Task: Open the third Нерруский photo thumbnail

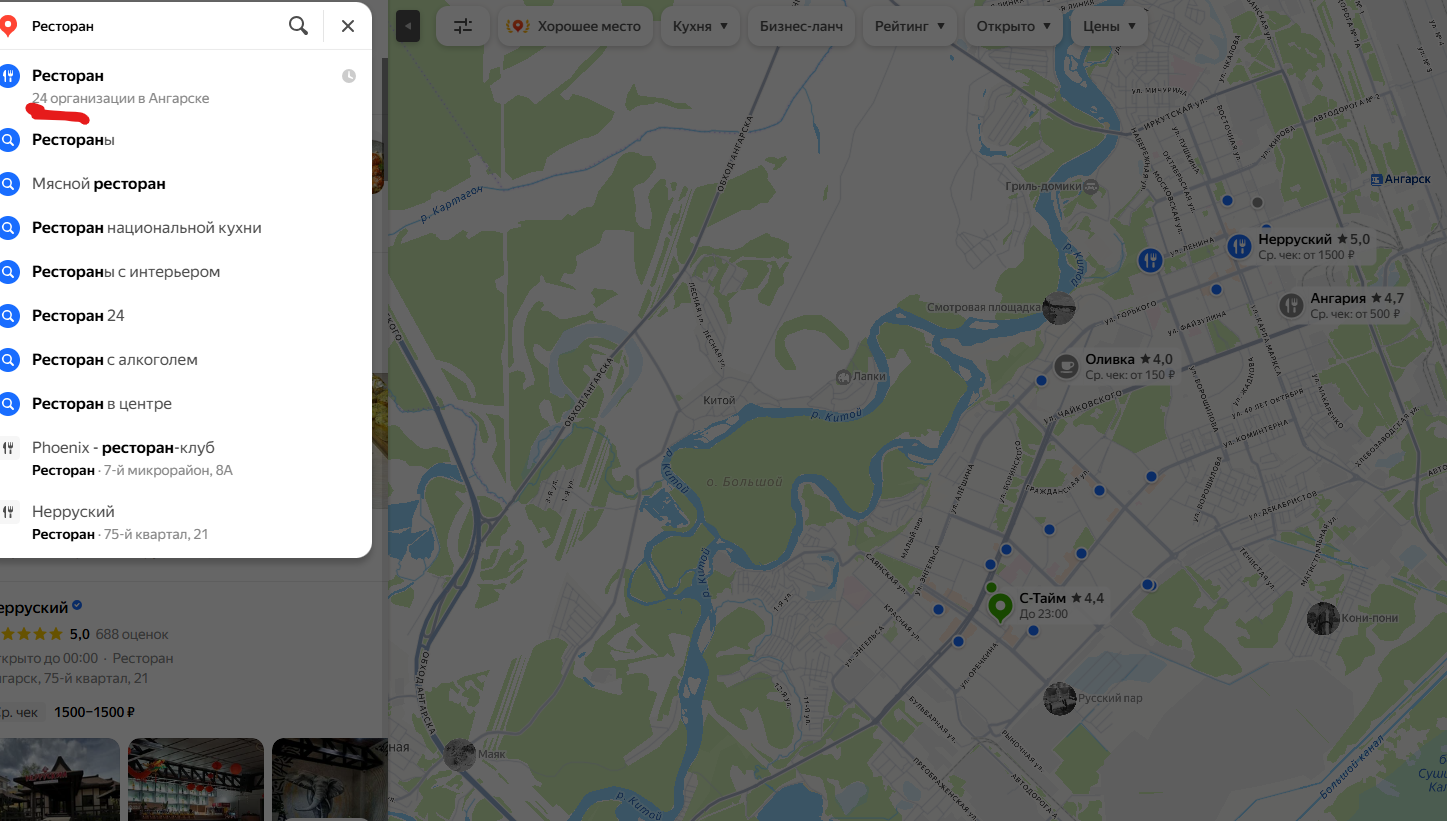Action: pos(330,779)
